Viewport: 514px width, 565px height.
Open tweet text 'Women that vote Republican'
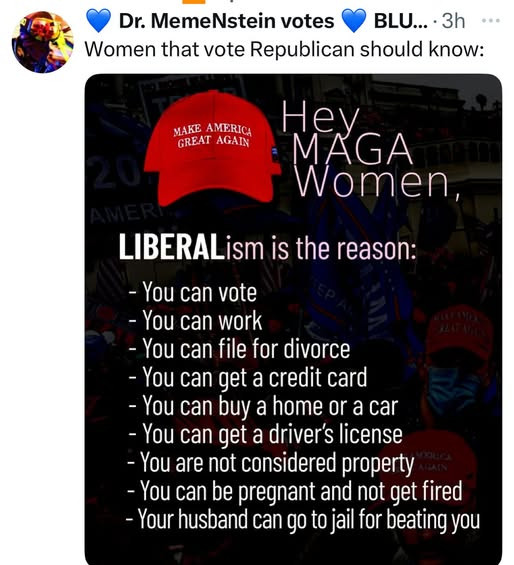coord(220,49)
